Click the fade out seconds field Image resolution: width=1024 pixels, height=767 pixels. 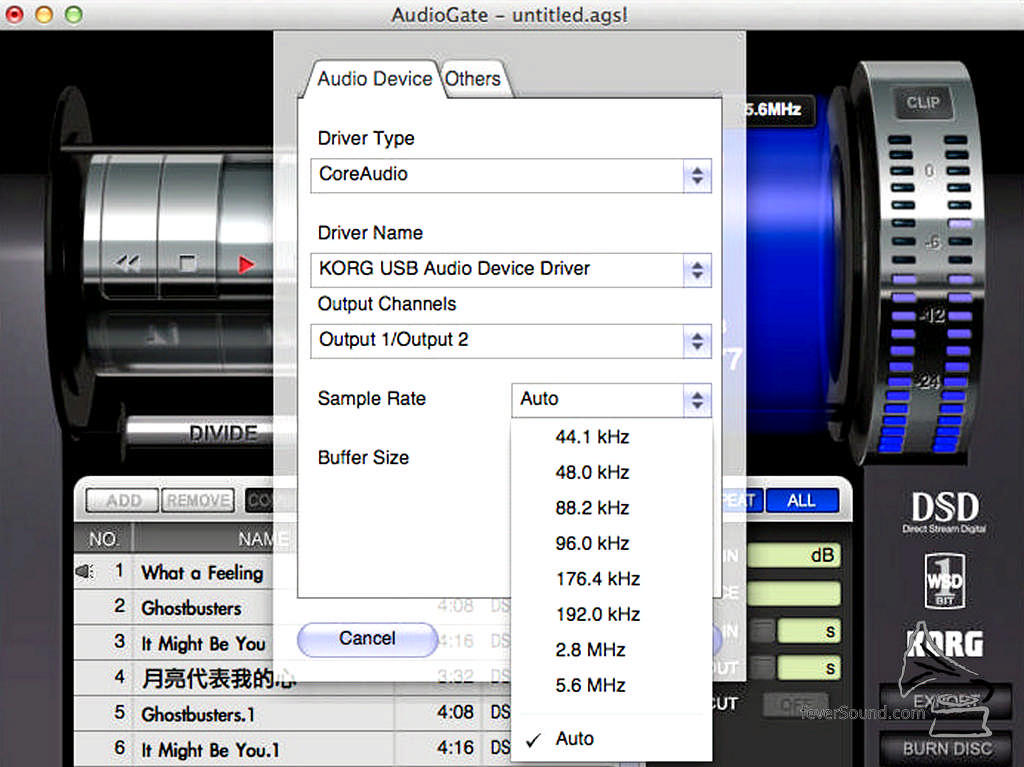click(808, 668)
